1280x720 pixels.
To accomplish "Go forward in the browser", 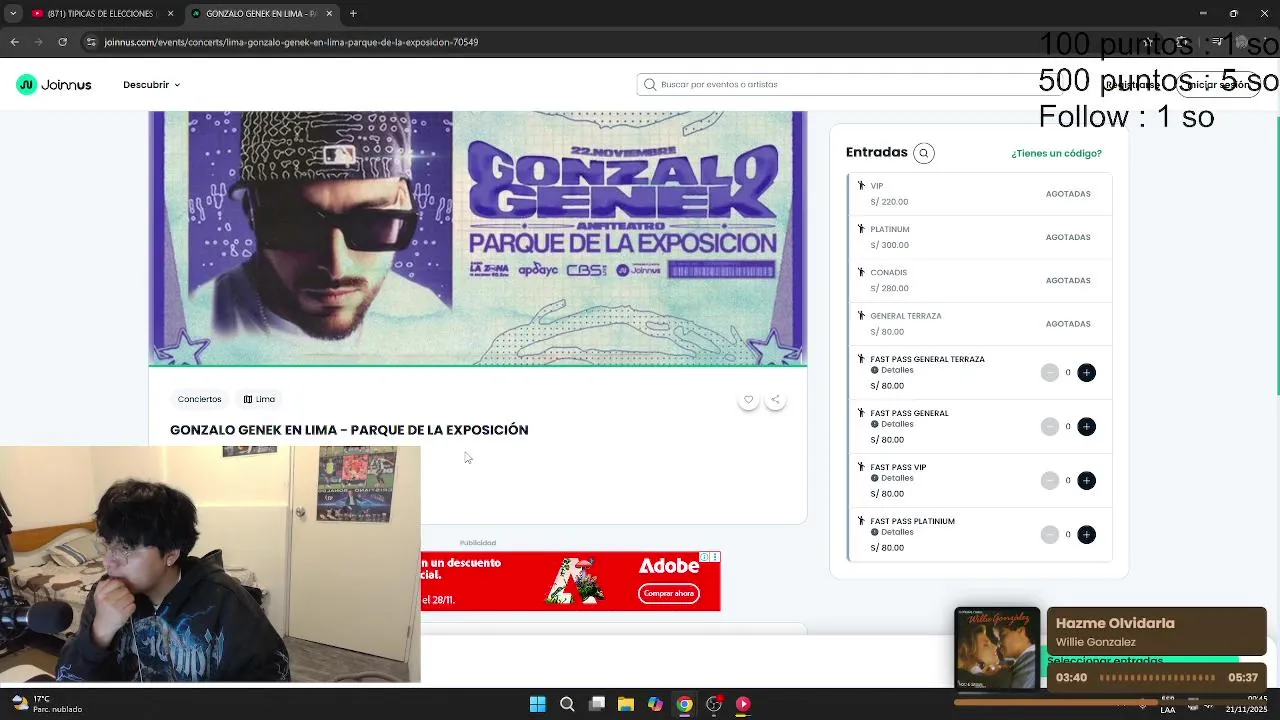I will [x=38, y=42].
